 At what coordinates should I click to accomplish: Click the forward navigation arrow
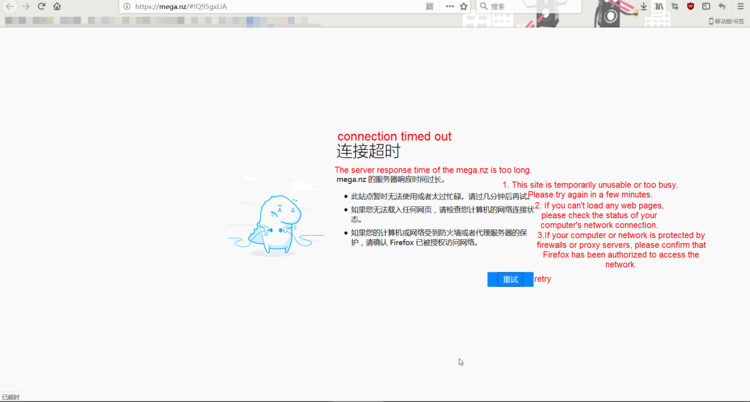26,6
